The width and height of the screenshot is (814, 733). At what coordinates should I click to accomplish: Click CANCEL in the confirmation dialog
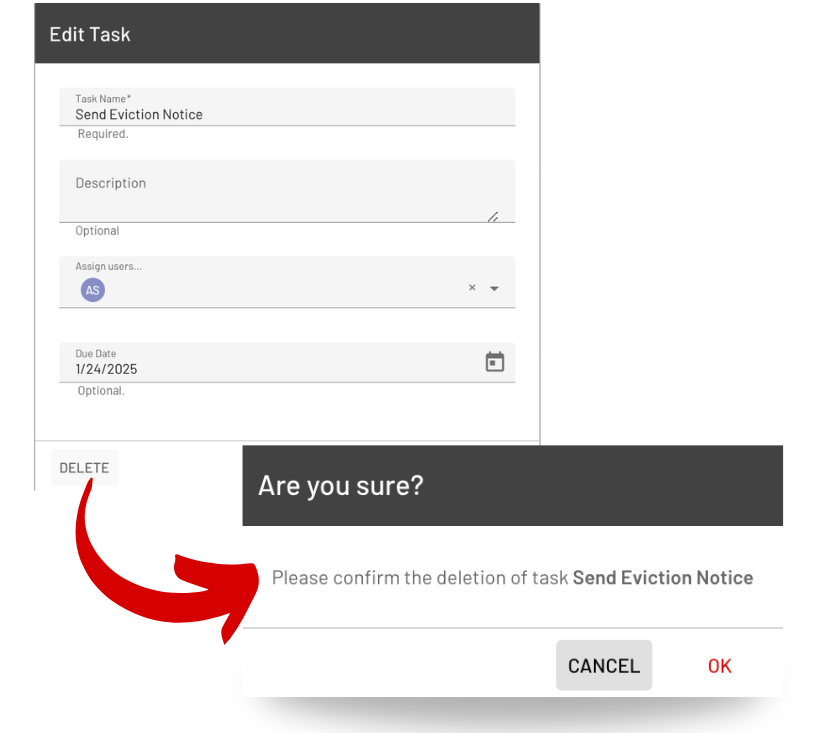tap(604, 666)
